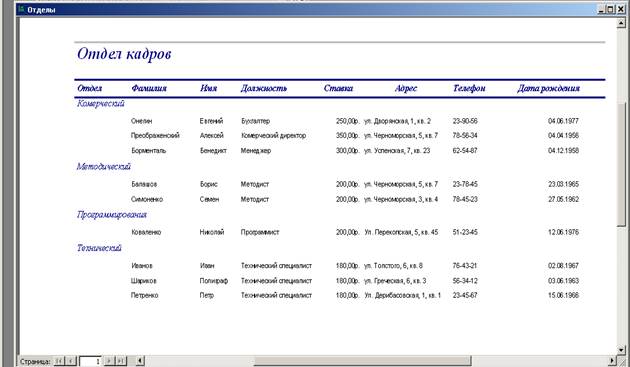Click the horizontal scrollbar thumb
This screenshot has width=630, height=367.
point(362,361)
